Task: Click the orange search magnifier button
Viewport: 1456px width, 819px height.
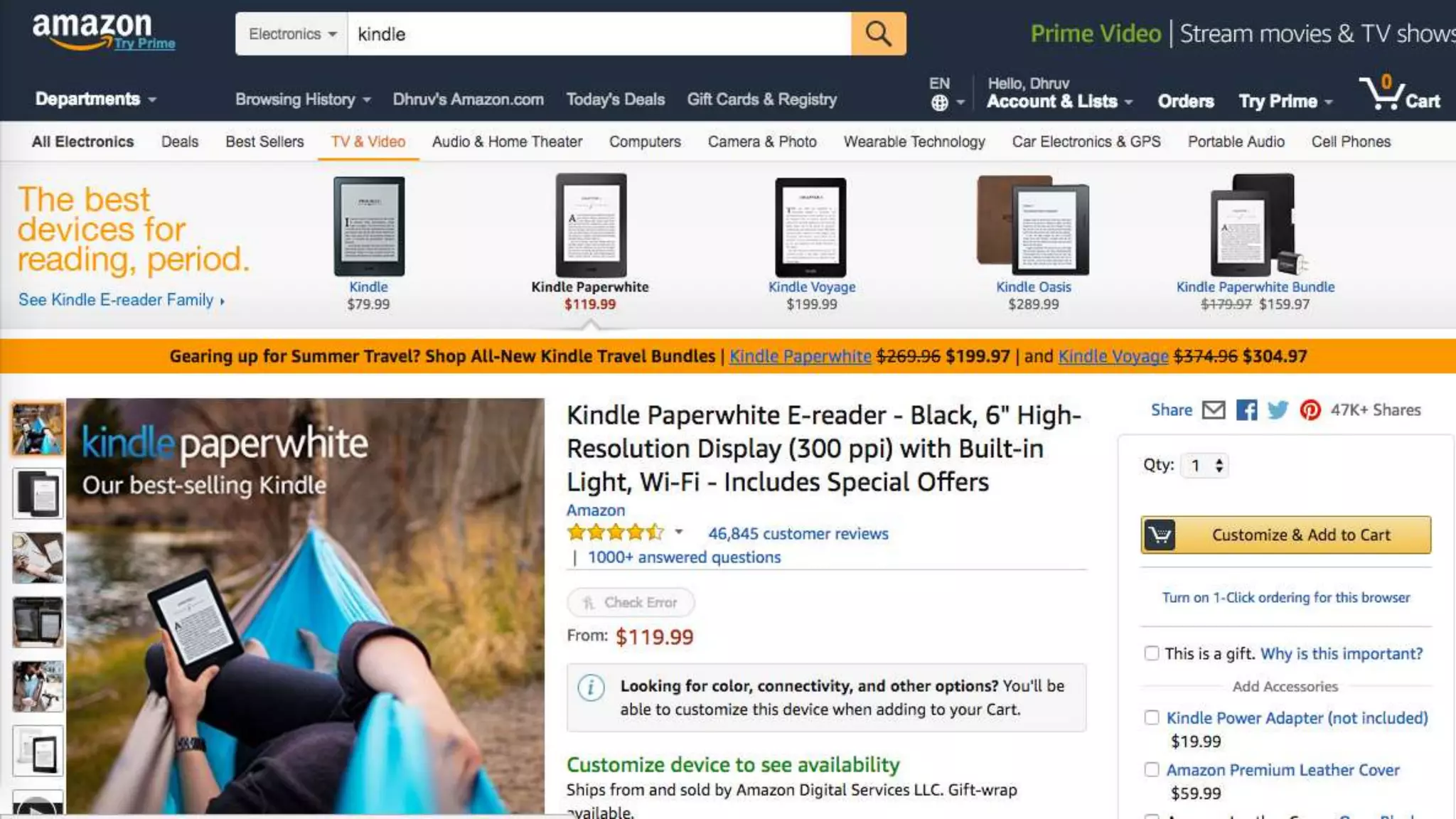Action: click(878, 33)
